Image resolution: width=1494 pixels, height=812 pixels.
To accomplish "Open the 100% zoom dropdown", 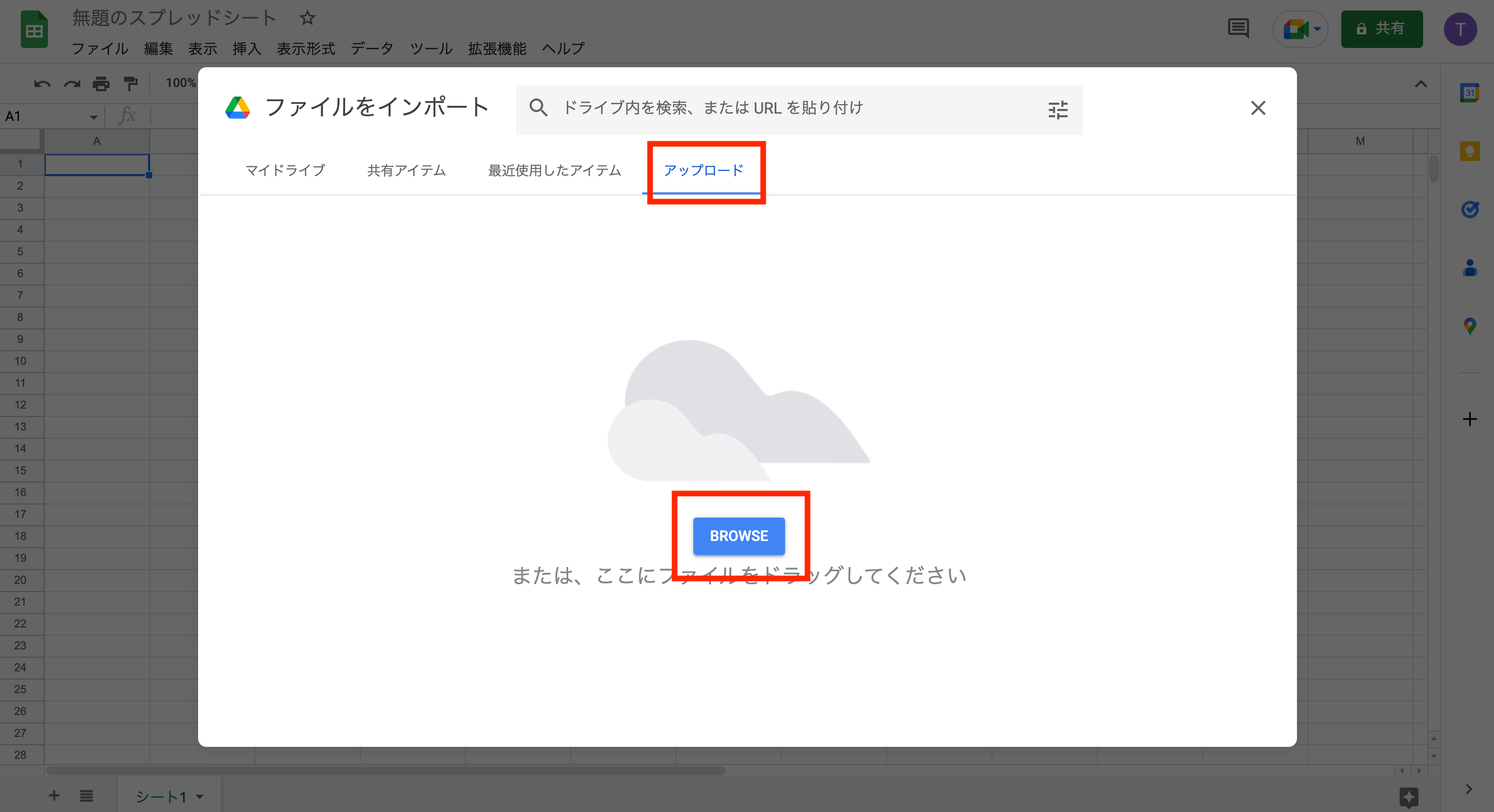I will [x=180, y=83].
